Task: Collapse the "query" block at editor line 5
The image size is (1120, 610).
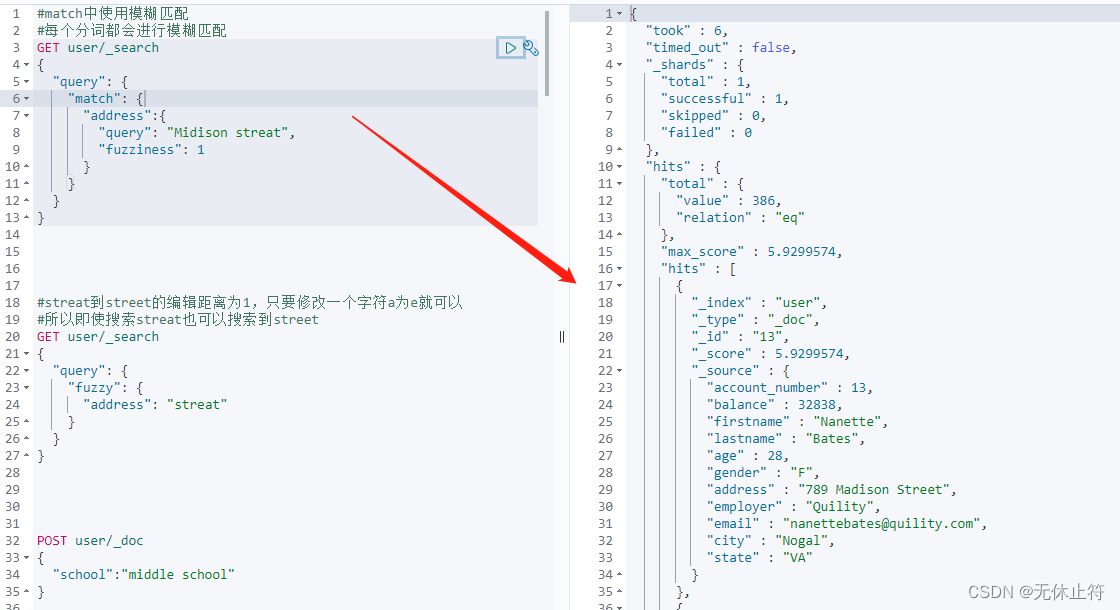Action: pyautogui.click(x=27, y=82)
